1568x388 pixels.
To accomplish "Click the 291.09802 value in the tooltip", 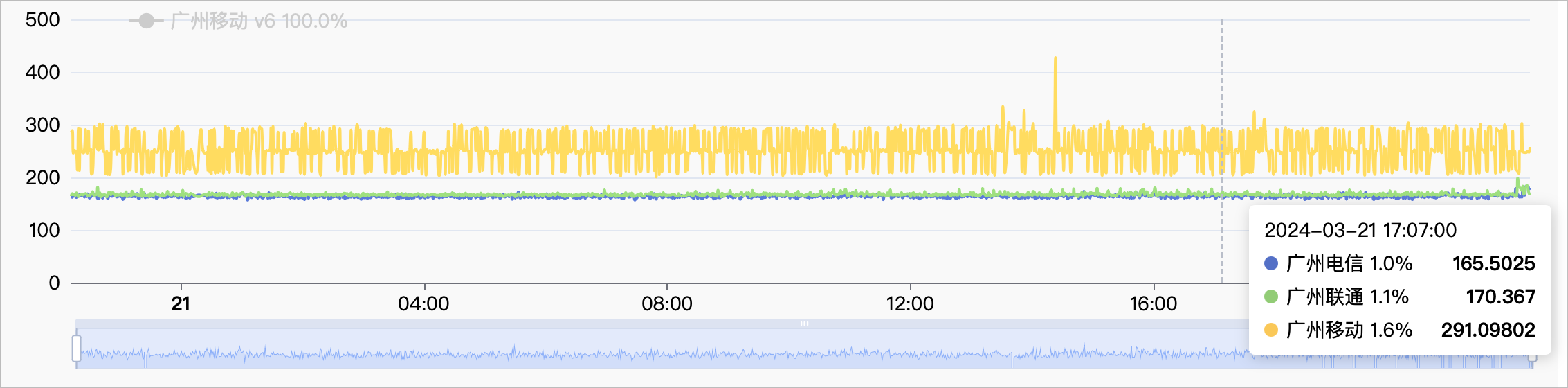I will point(1488,330).
